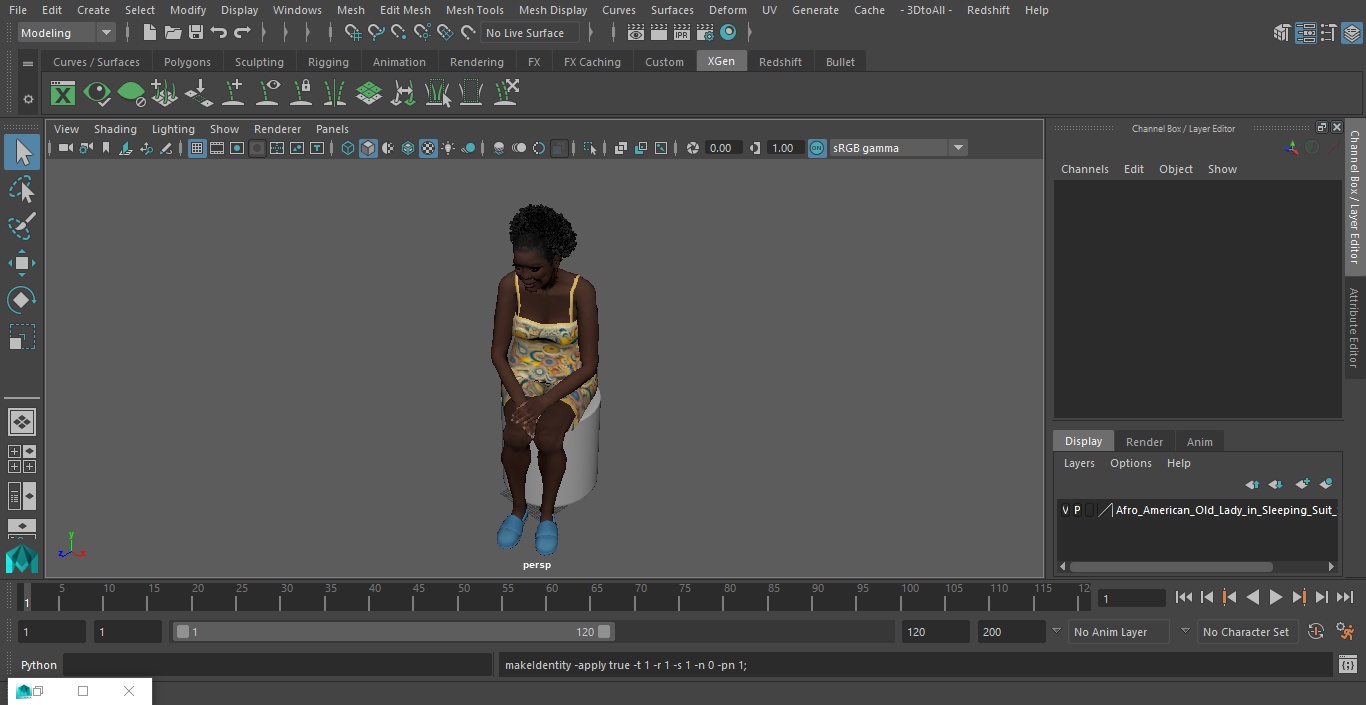This screenshot has height=705, width=1366.
Task: Toggle the P playback box of the layer
Action: coord(1077,510)
